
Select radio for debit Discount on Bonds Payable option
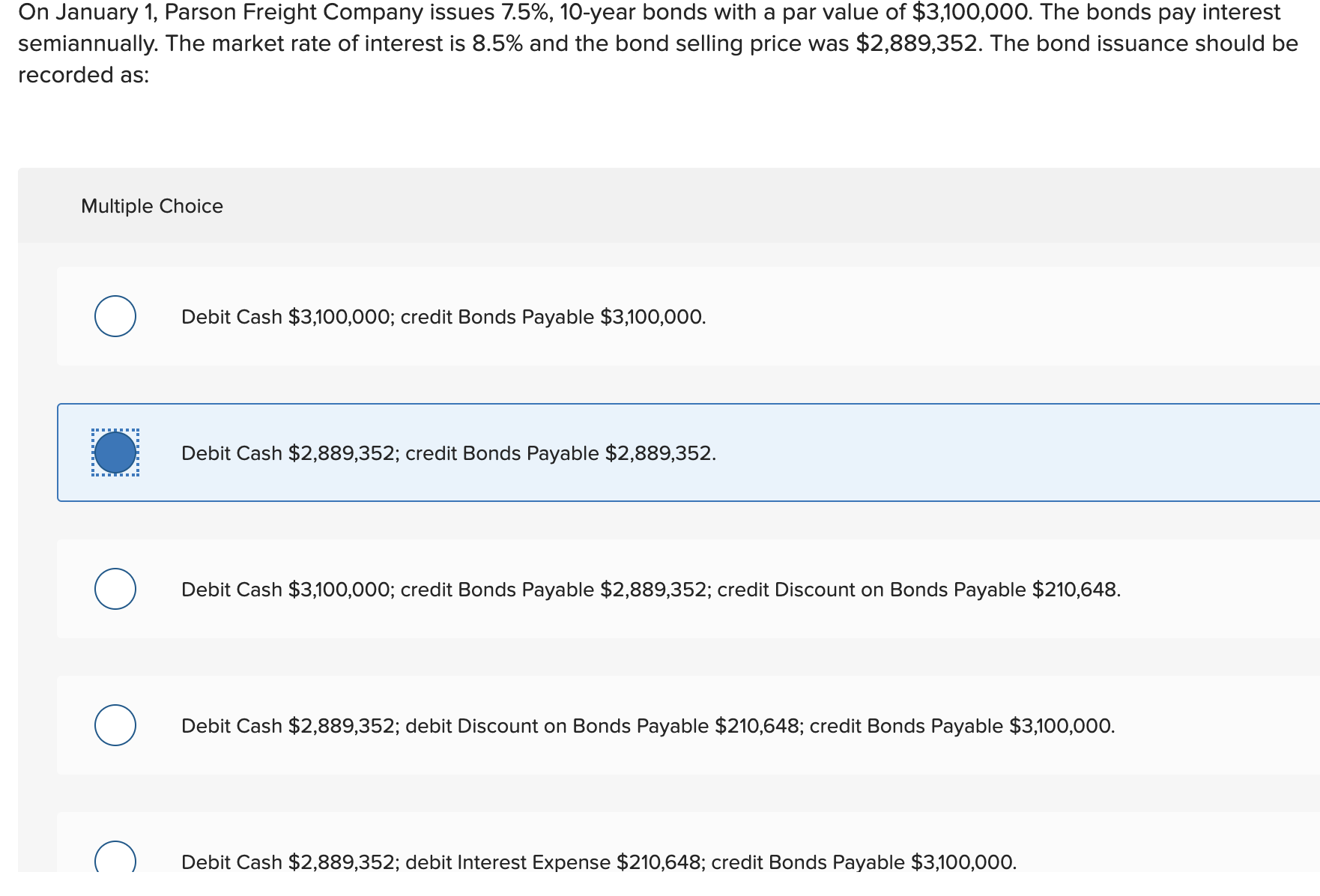115,725
